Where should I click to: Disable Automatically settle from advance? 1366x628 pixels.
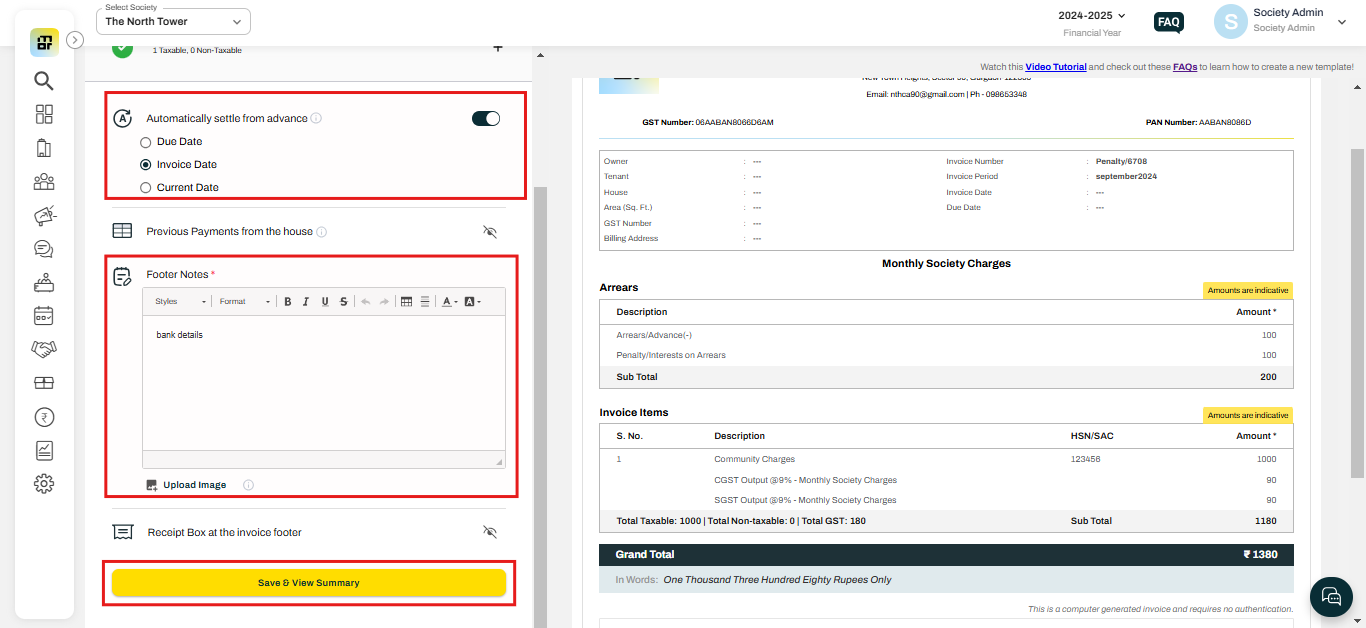point(485,117)
